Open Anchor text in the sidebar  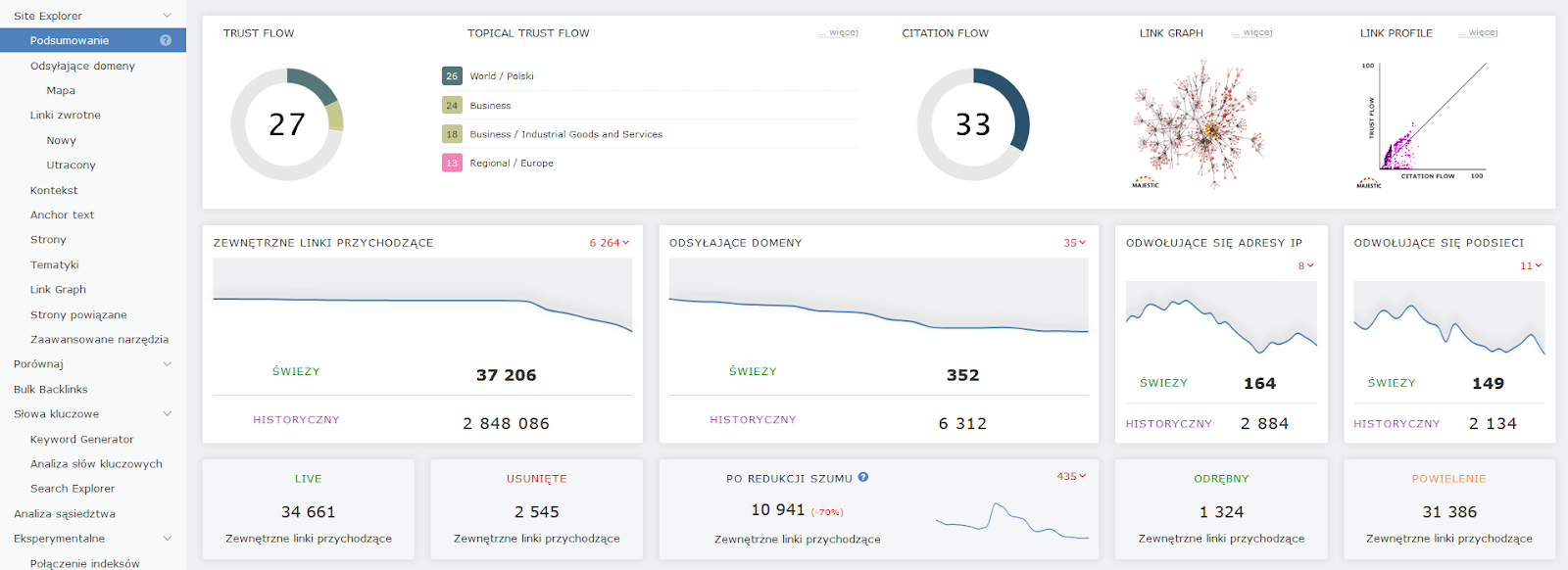coord(63,214)
